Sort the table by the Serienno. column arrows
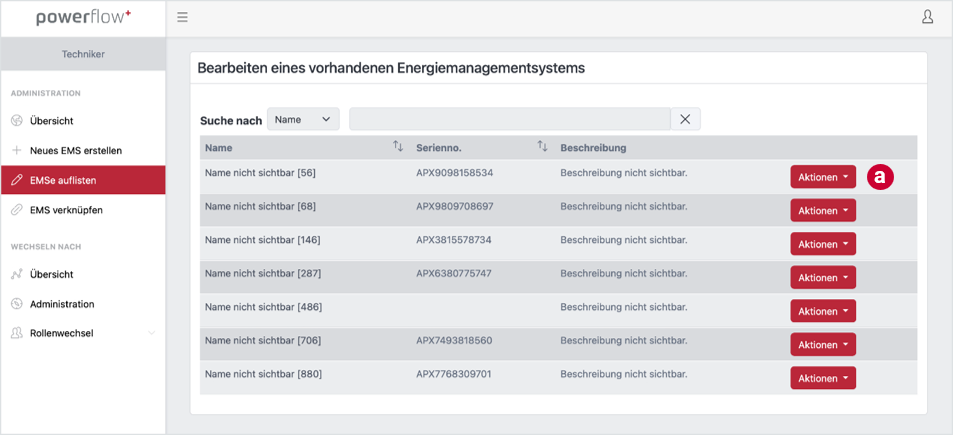This screenshot has height=435, width=953. tap(543, 146)
